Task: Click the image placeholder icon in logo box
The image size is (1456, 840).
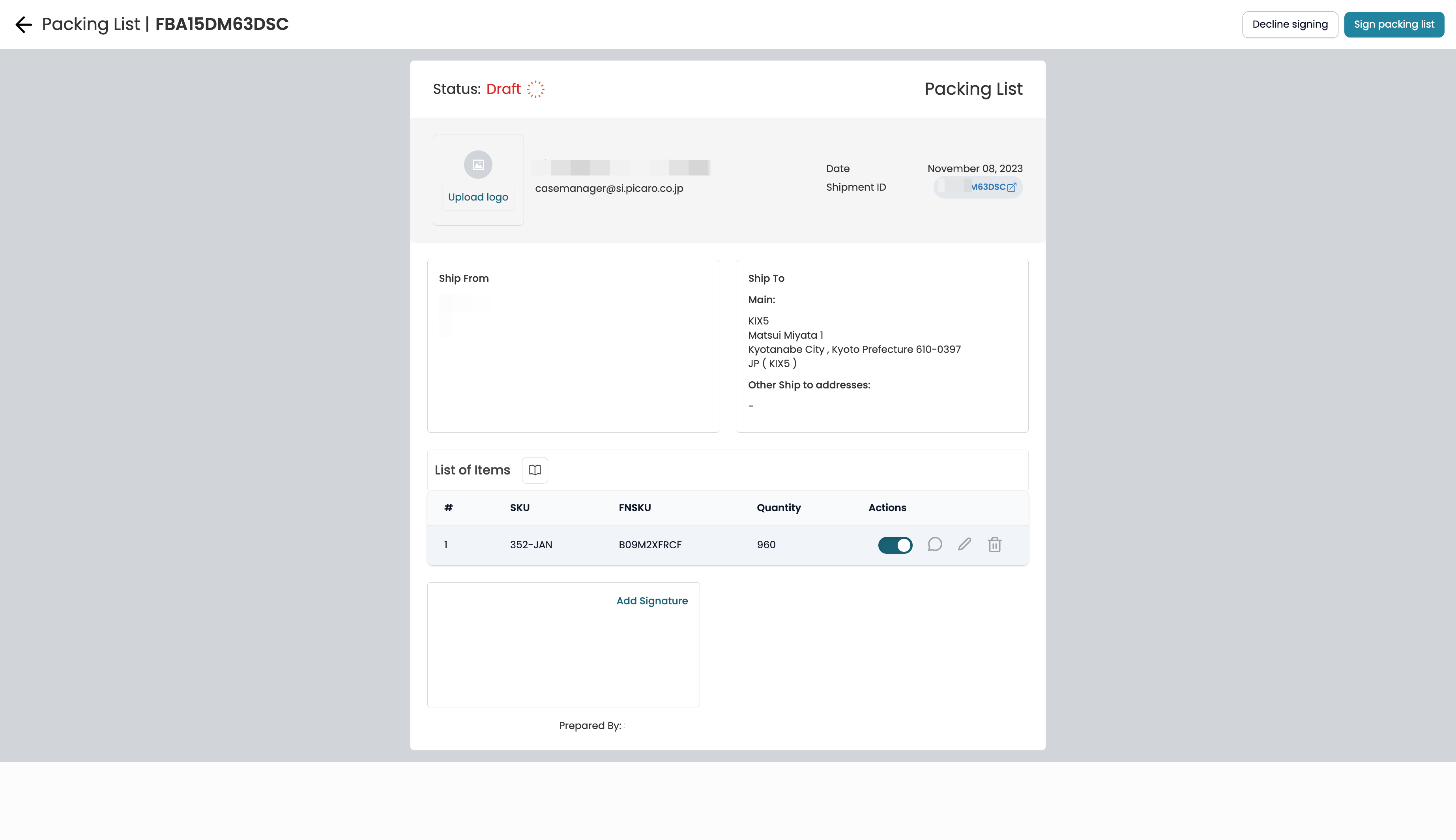Action: point(478,165)
